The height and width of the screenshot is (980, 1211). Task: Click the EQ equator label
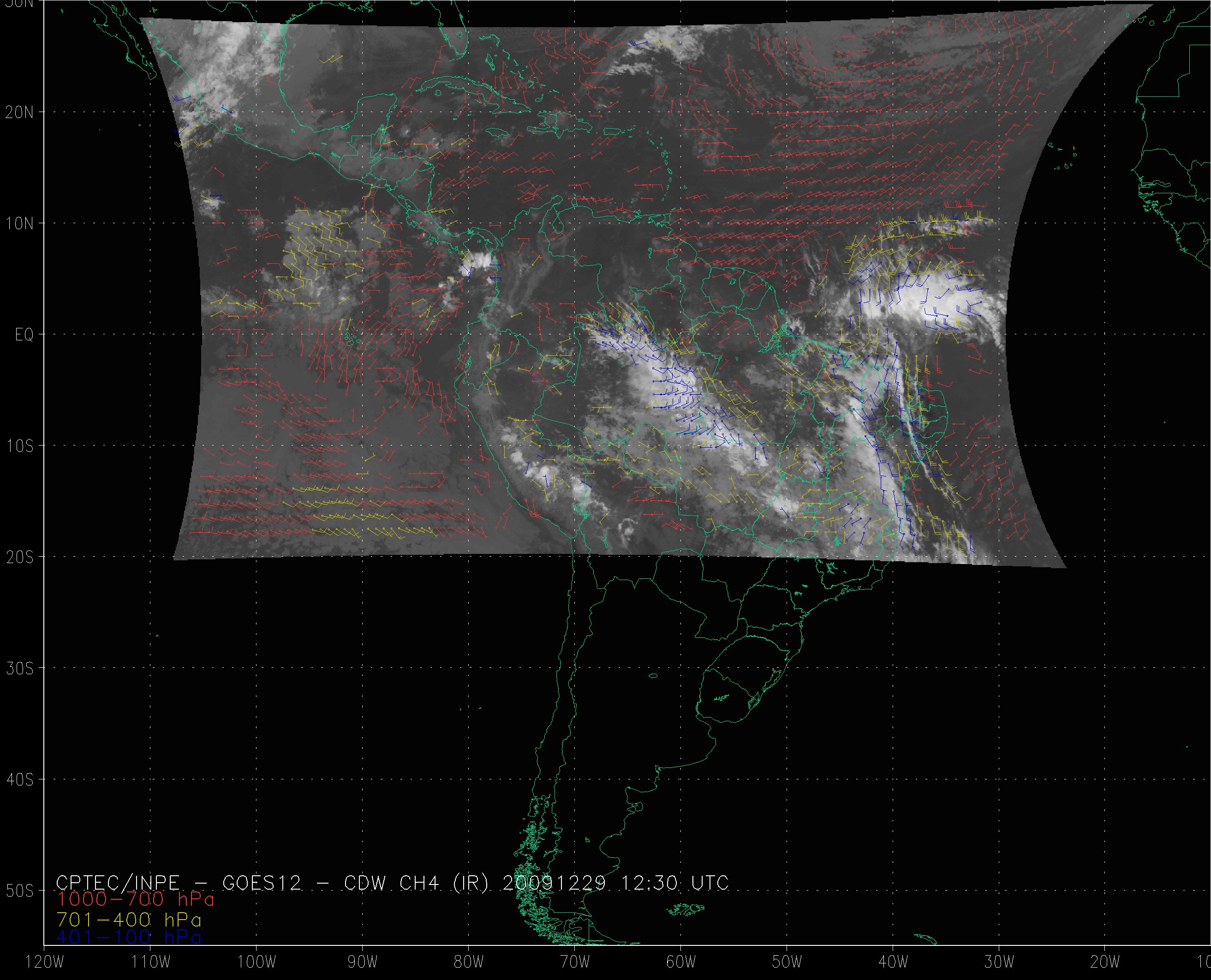pyautogui.click(x=24, y=335)
